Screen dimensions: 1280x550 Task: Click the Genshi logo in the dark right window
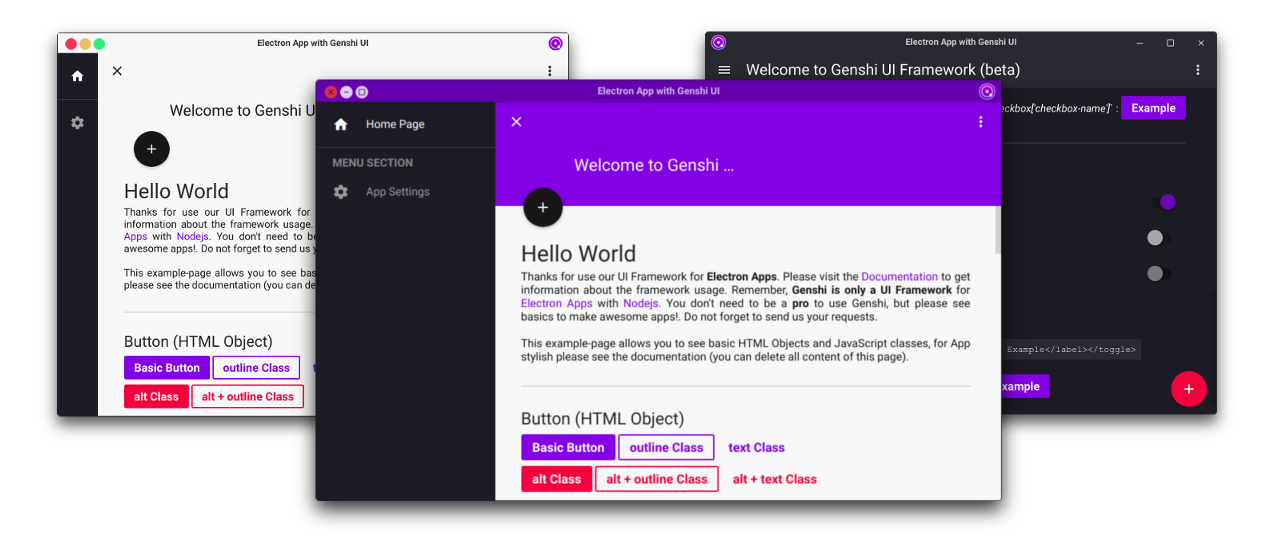(718, 42)
